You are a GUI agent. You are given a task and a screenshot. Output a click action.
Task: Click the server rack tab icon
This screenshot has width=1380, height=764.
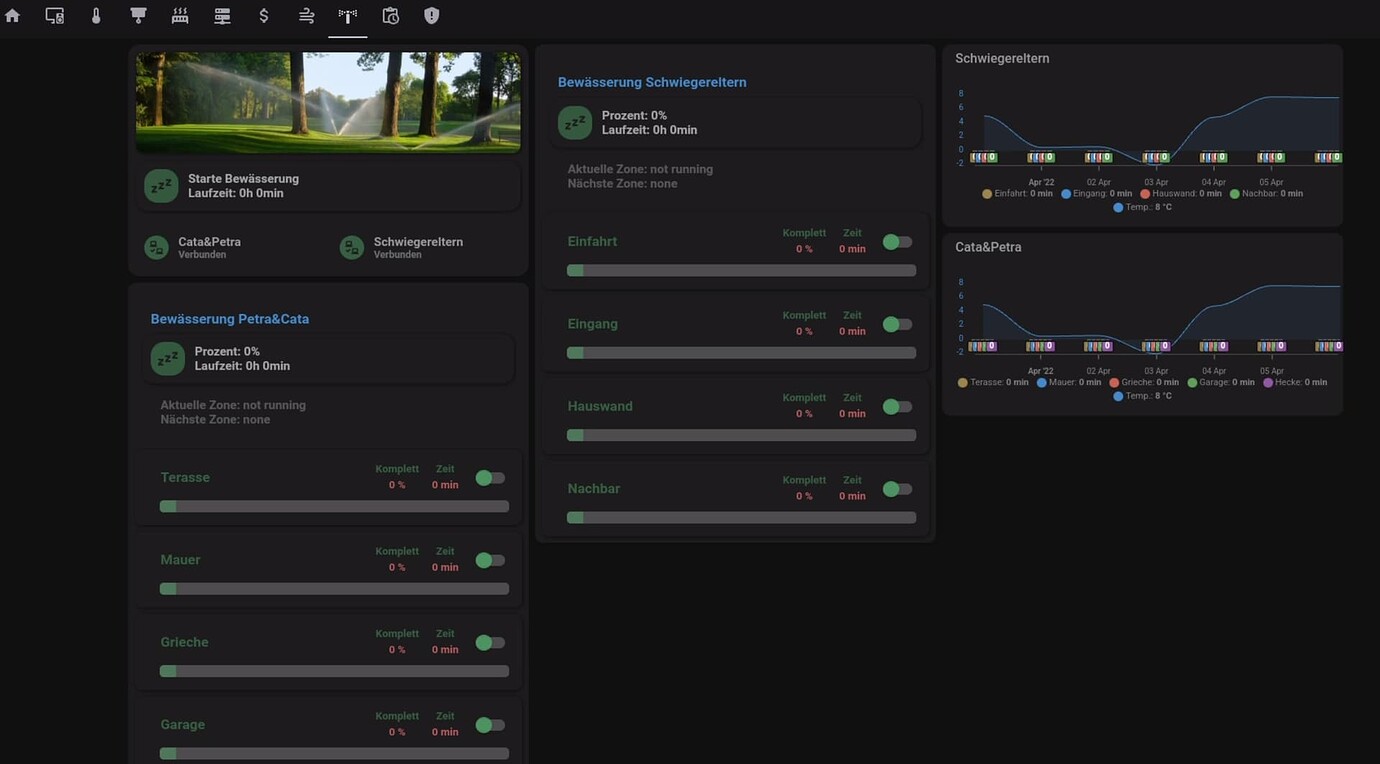tap(221, 15)
